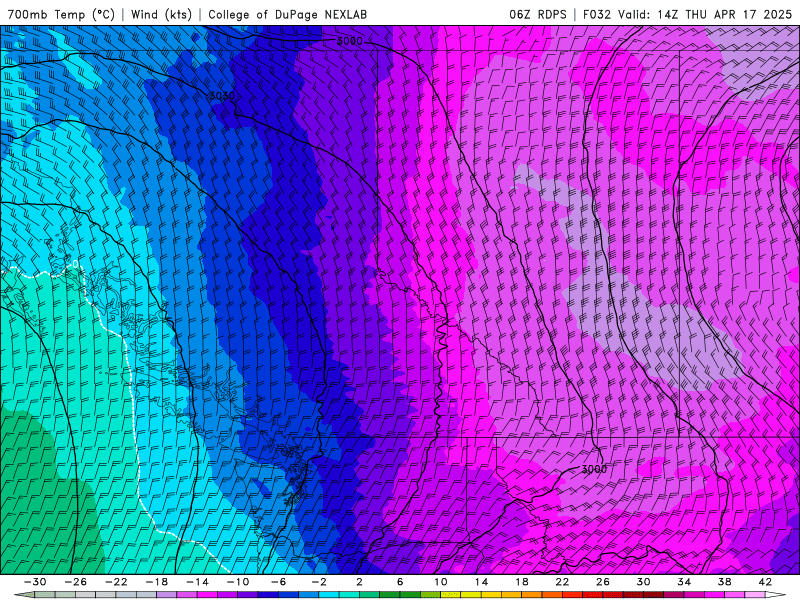Click 'F032 Valid: 14Z THU APR 17 2025' text
This screenshot has width=800, height=600.
[x=687, y=14]
